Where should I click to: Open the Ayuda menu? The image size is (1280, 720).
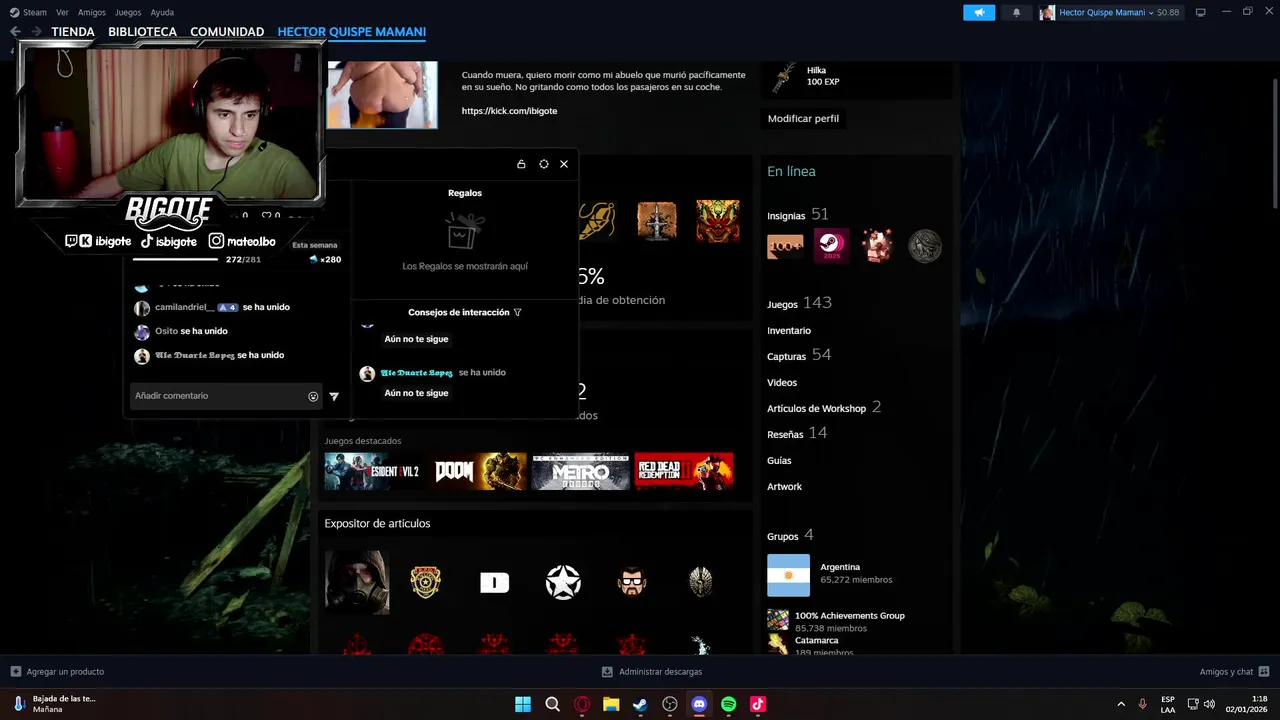[x=162, y=12]
